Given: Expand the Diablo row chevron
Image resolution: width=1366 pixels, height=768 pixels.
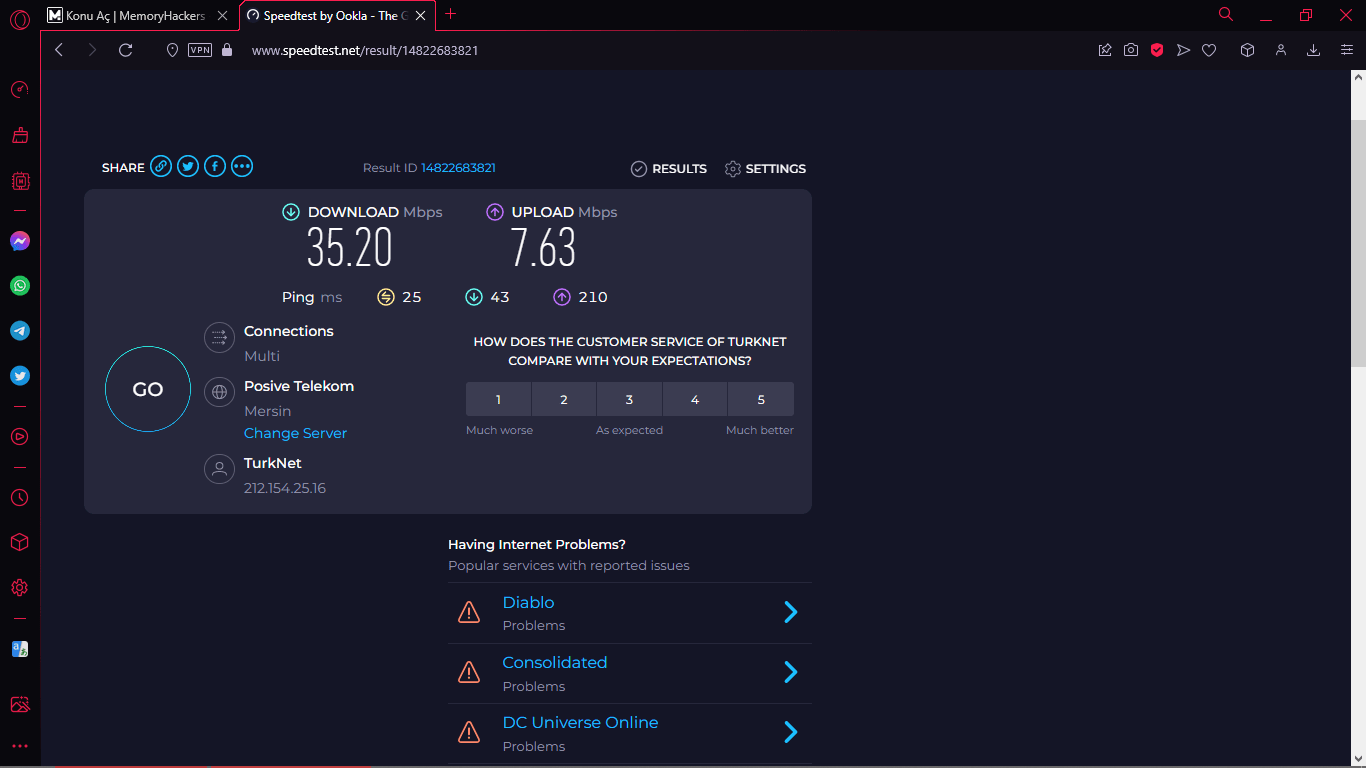Looking at the screenshot, I should [790, 612].
